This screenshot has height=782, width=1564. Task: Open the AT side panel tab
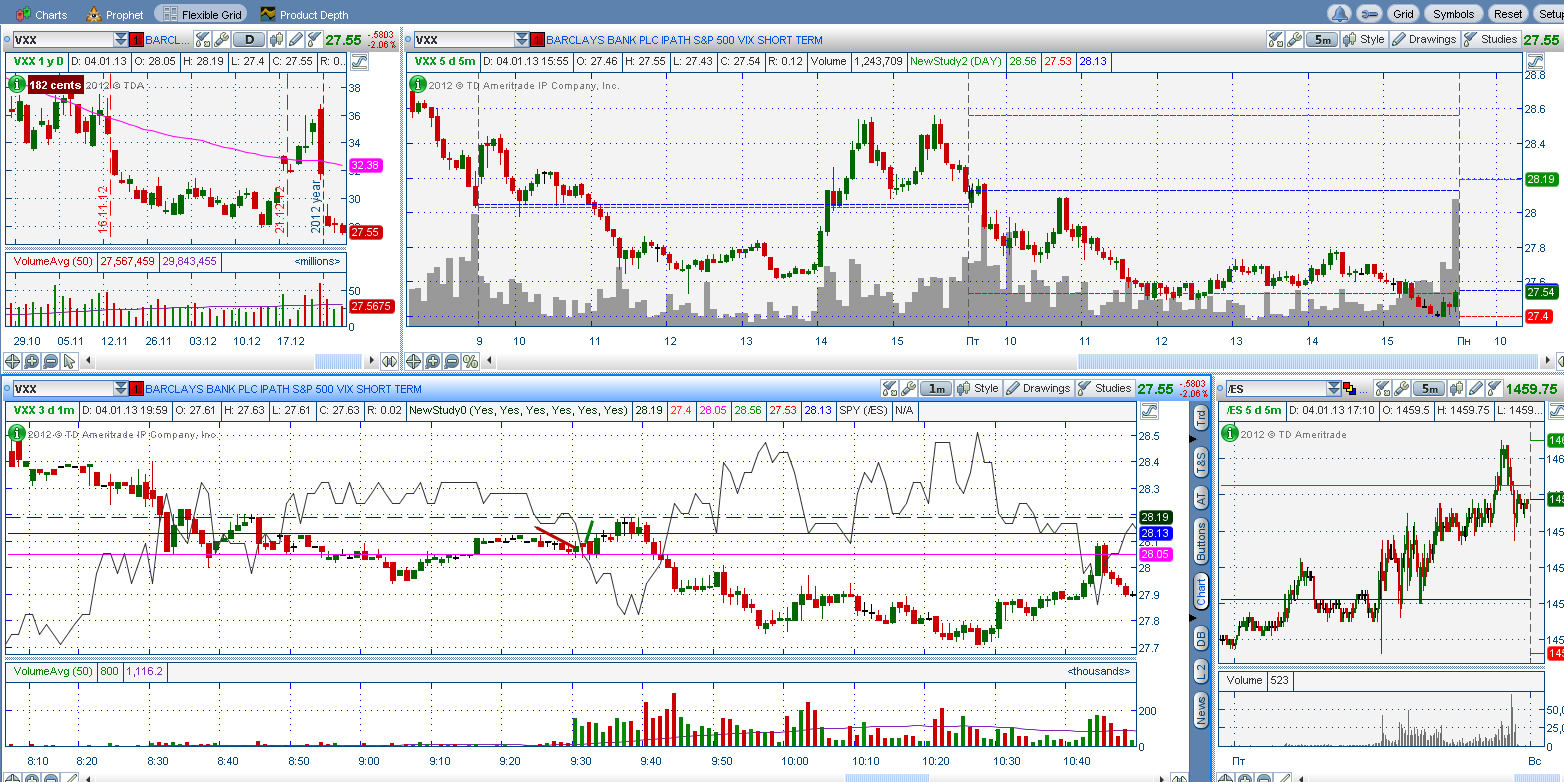coord(1201,497)
